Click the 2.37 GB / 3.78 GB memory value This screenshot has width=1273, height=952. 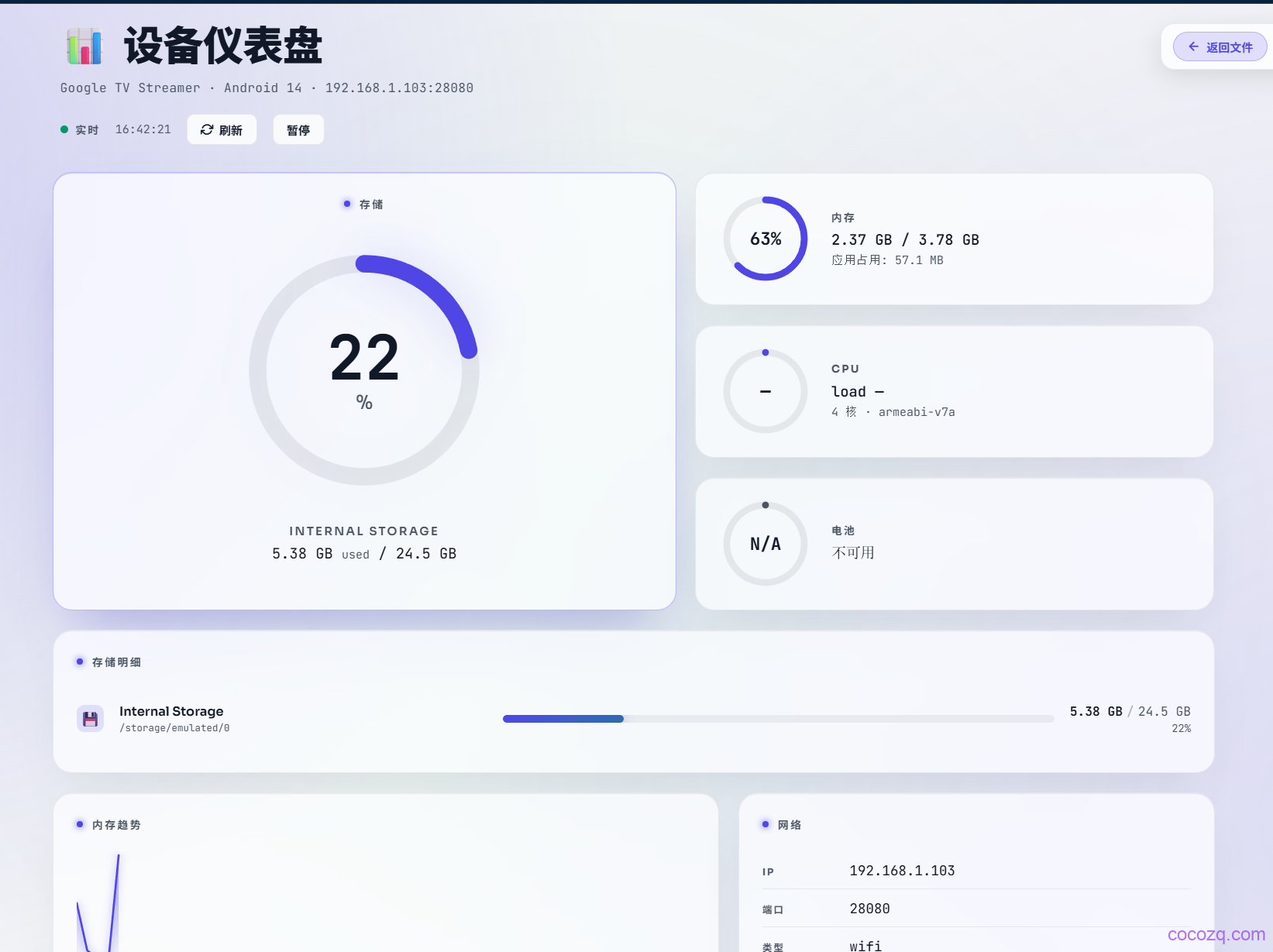tap(905, 240)
